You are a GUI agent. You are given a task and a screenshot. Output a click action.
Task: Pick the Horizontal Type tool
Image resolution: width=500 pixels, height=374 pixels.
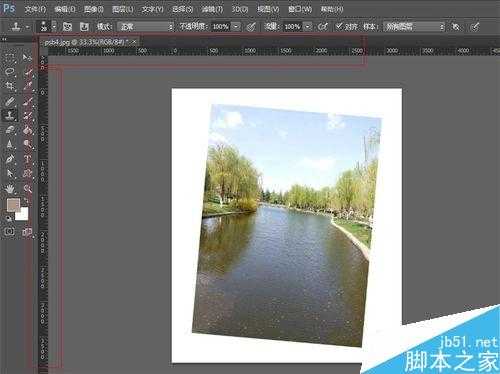pyautogui.click(x=27, y=159)
